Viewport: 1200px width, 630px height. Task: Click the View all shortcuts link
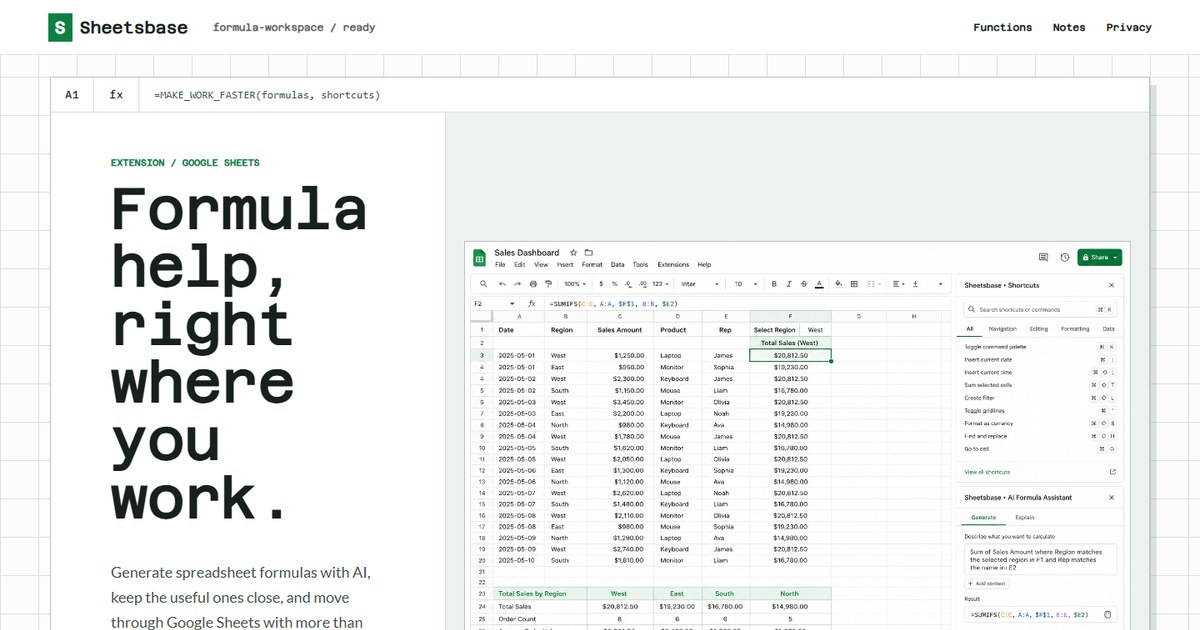987,472
